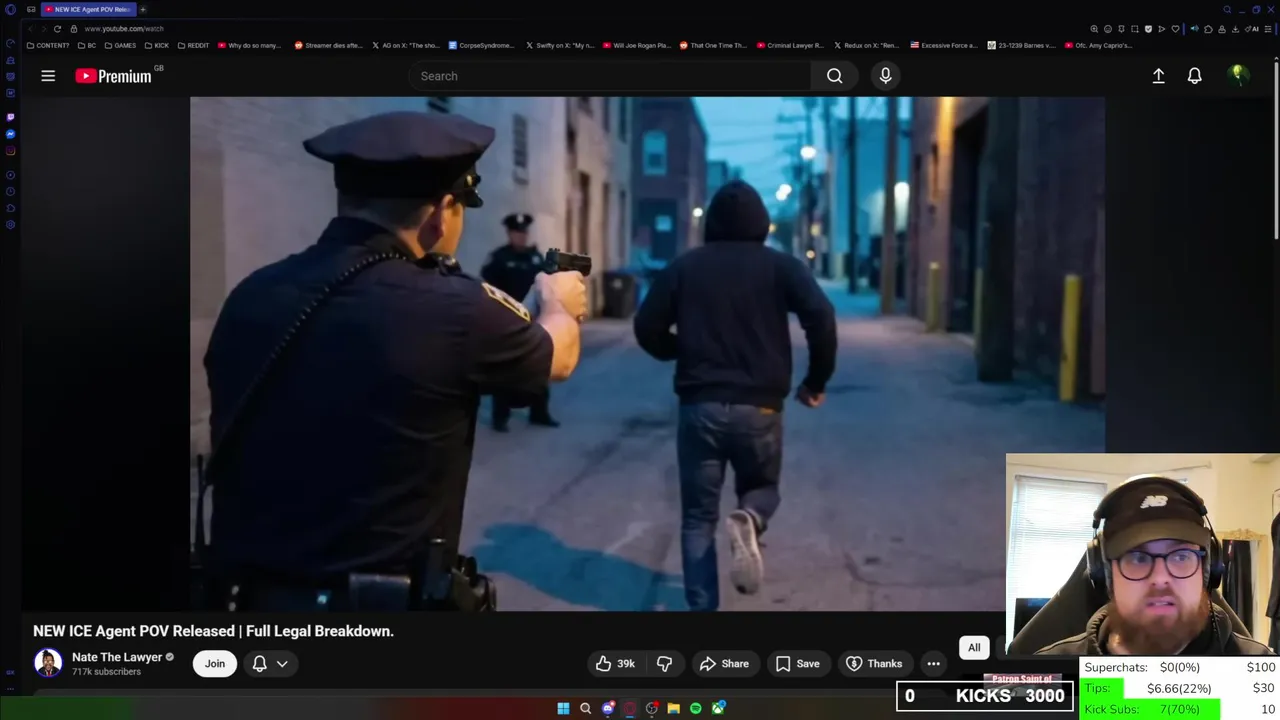Open the 'Streamer dies afte...' bookmark
The width and height of the screenshot is (1280, 720).
tap(328, 45)
